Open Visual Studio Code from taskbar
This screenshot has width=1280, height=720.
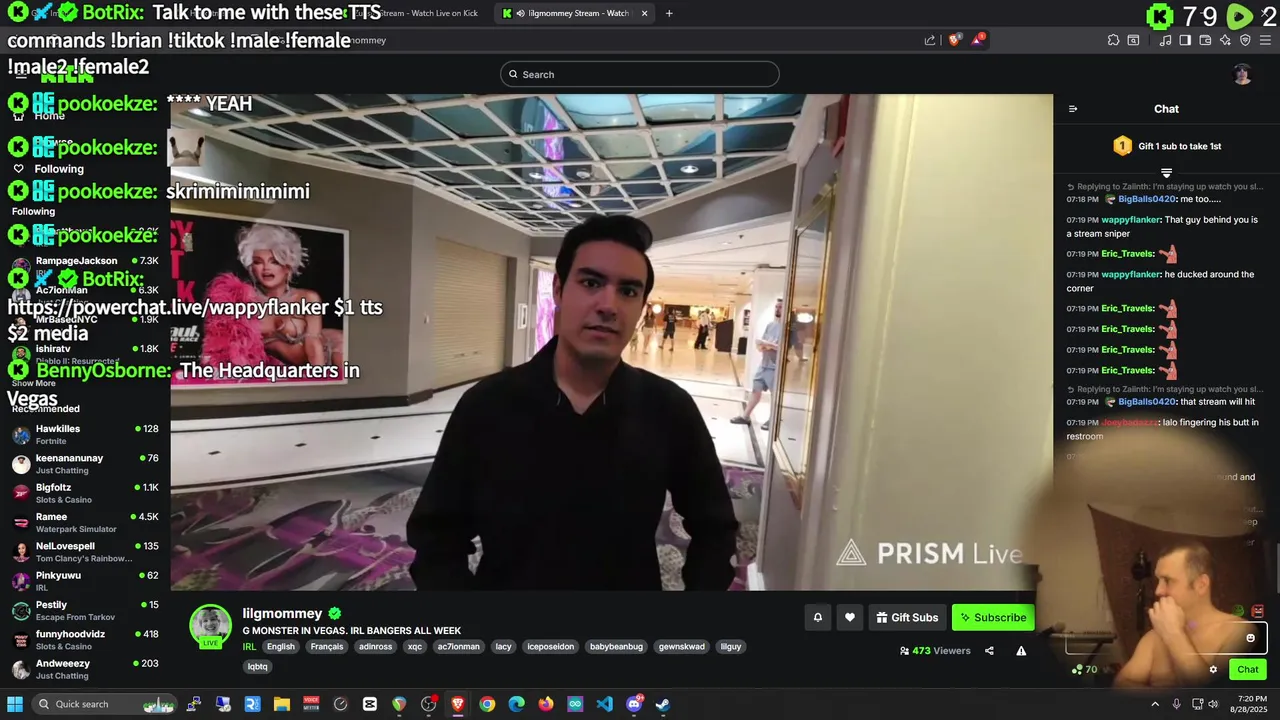[605, 704]
